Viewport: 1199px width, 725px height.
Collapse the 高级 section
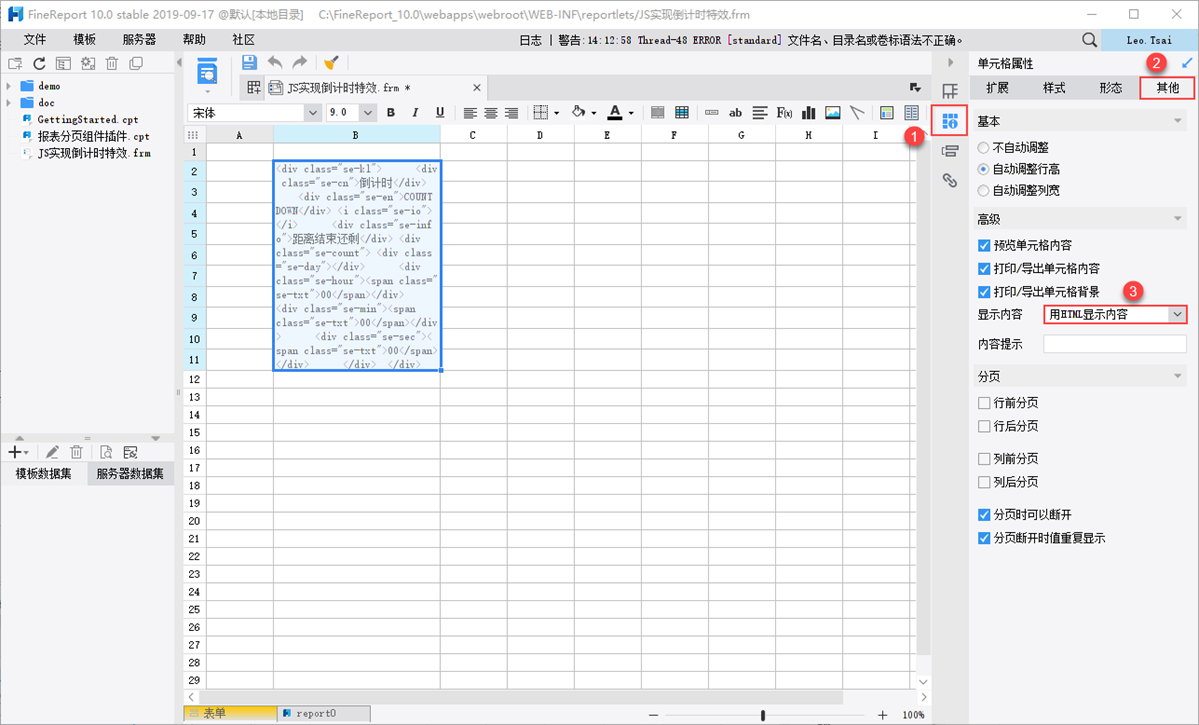point(1178,219)
